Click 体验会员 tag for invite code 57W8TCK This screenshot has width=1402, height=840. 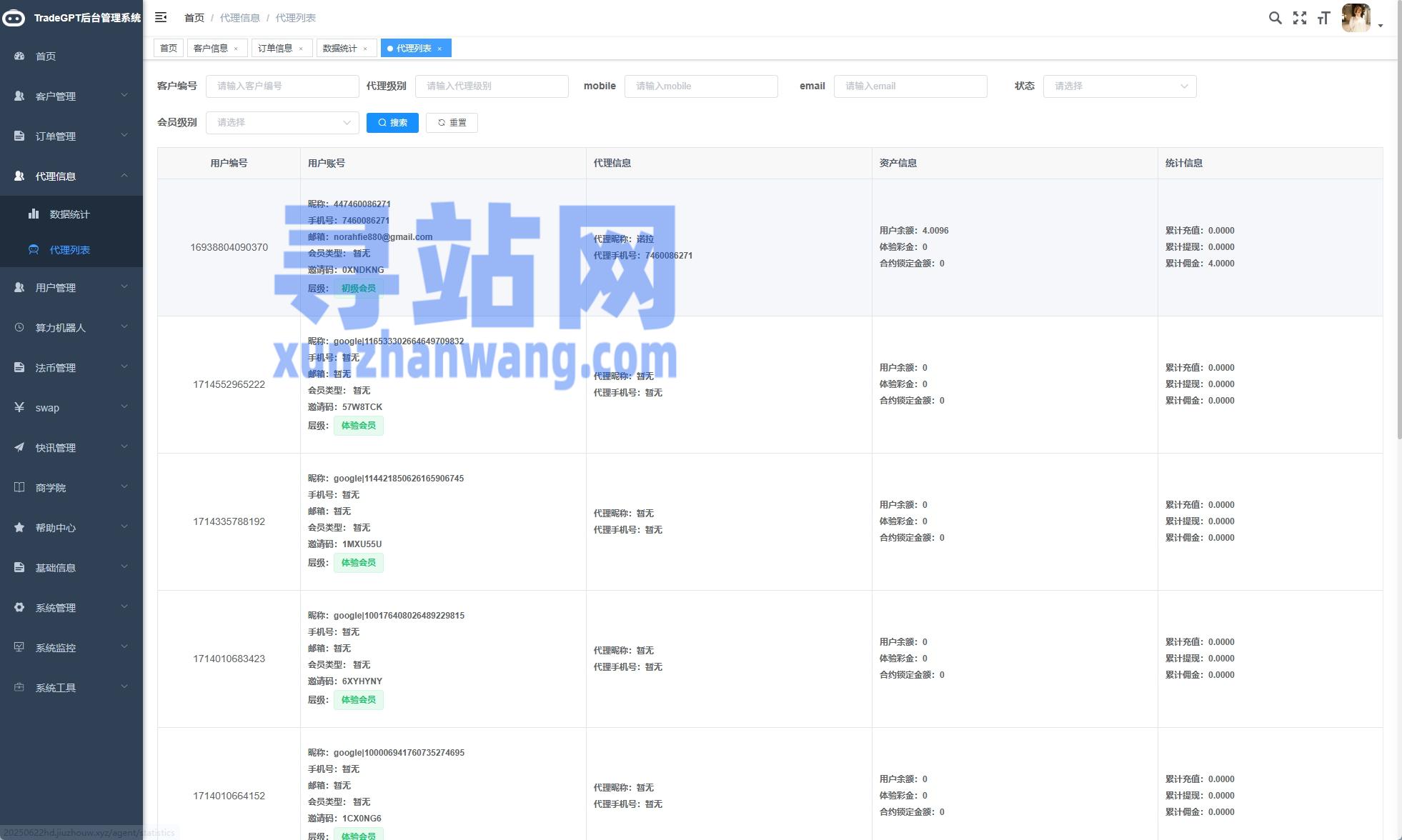click(x=358, y=425)
